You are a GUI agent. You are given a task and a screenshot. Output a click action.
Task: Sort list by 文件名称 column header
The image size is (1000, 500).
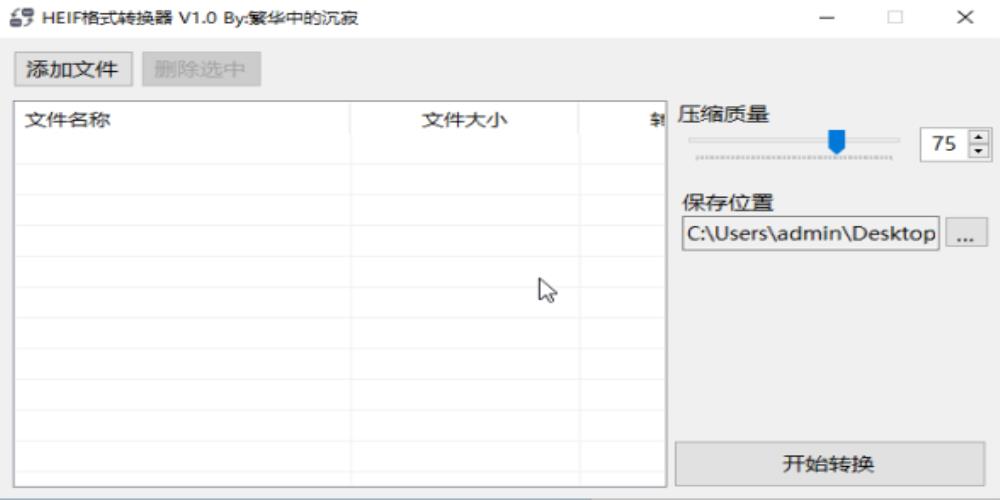click(x=180, y=119)
